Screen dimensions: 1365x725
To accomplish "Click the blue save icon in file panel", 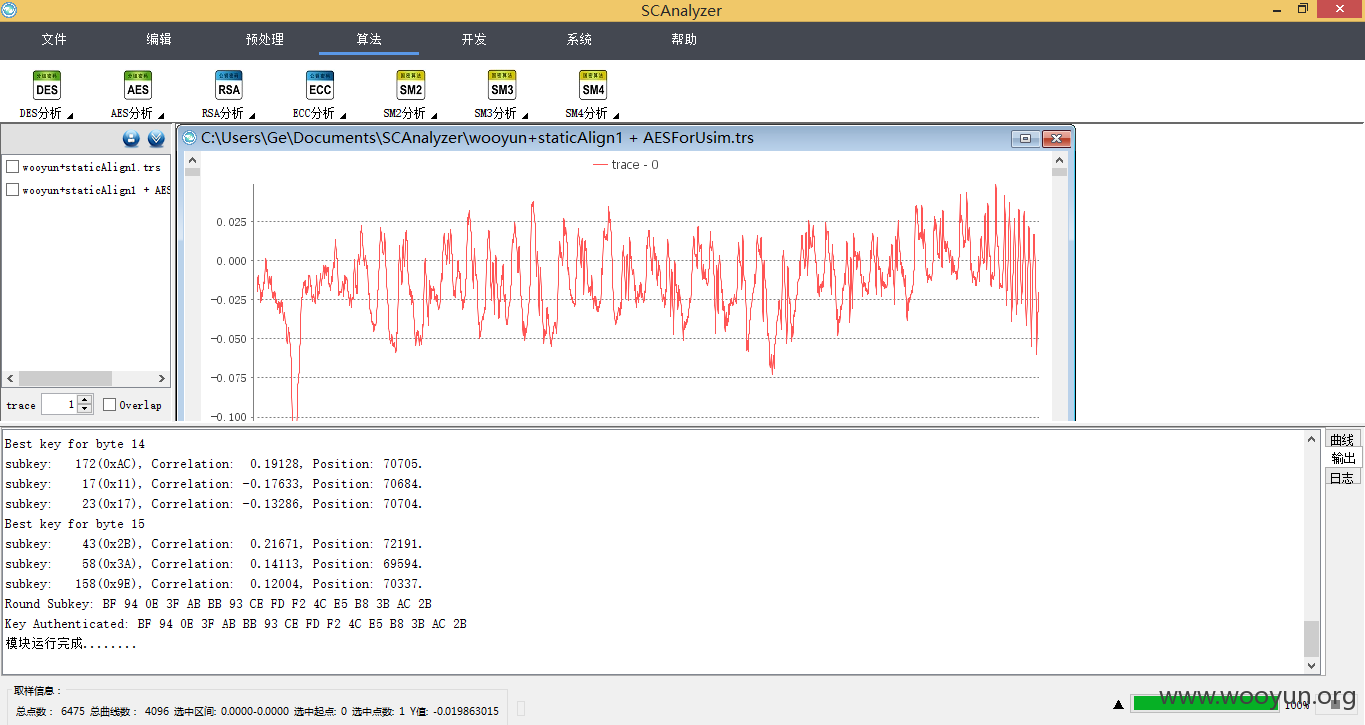I will 131,139.
